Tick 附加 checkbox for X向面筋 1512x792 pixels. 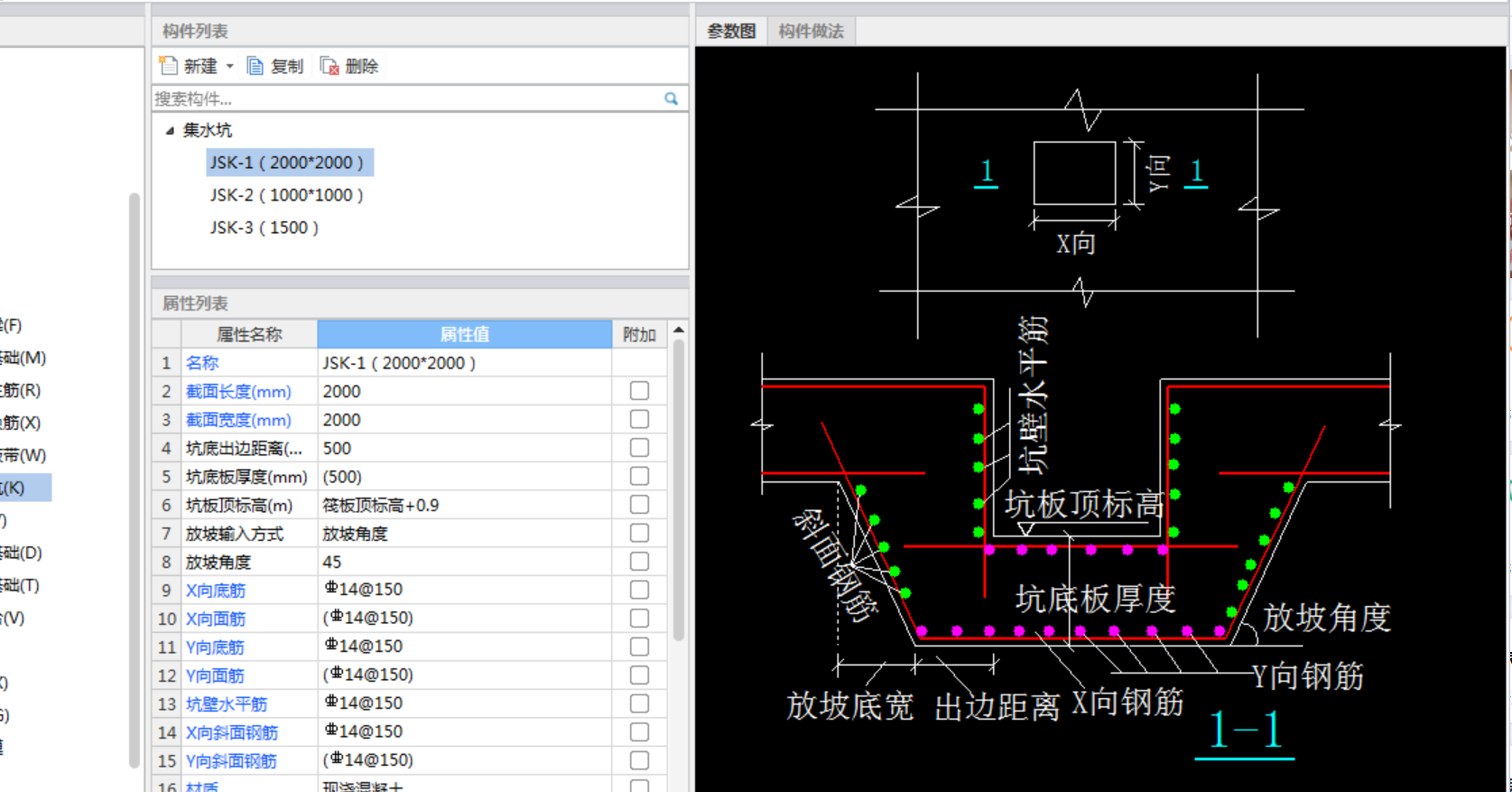639,619
